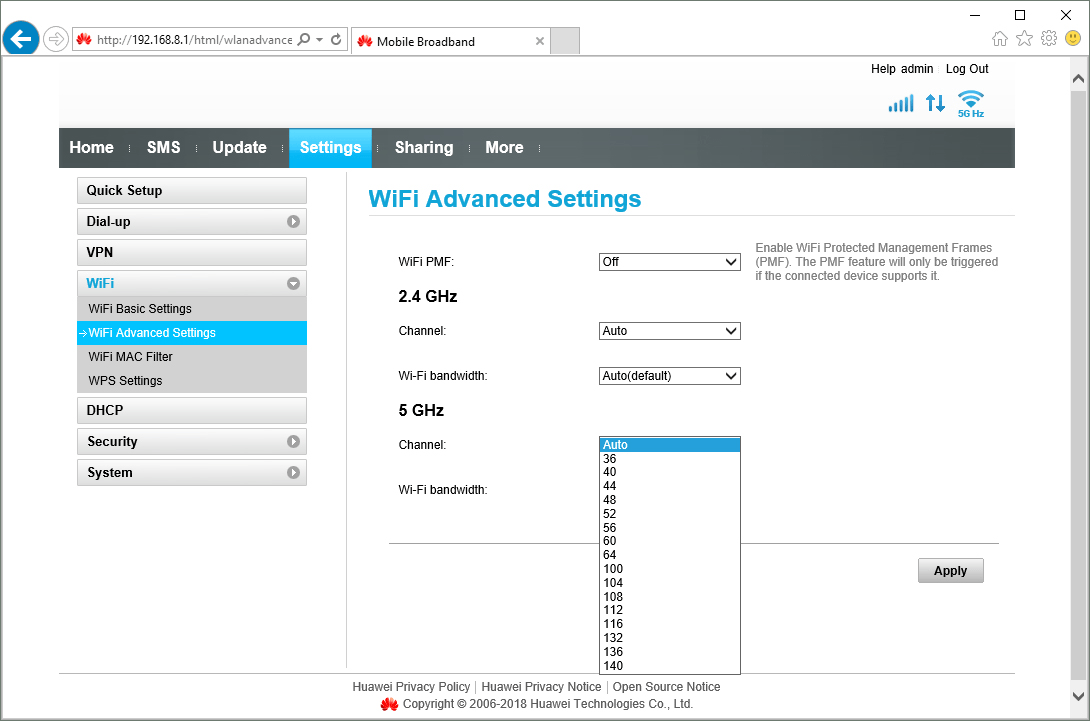1090x721 pixels.
Task: Click the Log Out link
Action: [x=967, y=69]
